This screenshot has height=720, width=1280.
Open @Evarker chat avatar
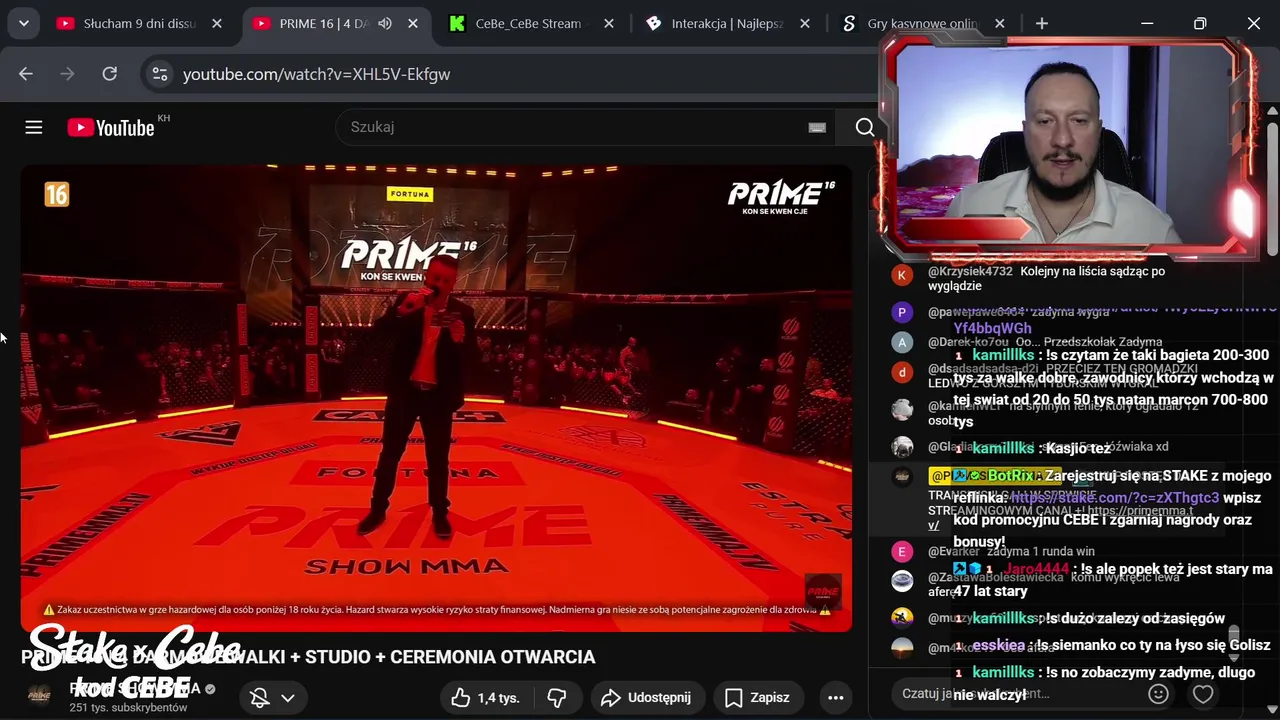pyautogui.click(x=902, y=551)
